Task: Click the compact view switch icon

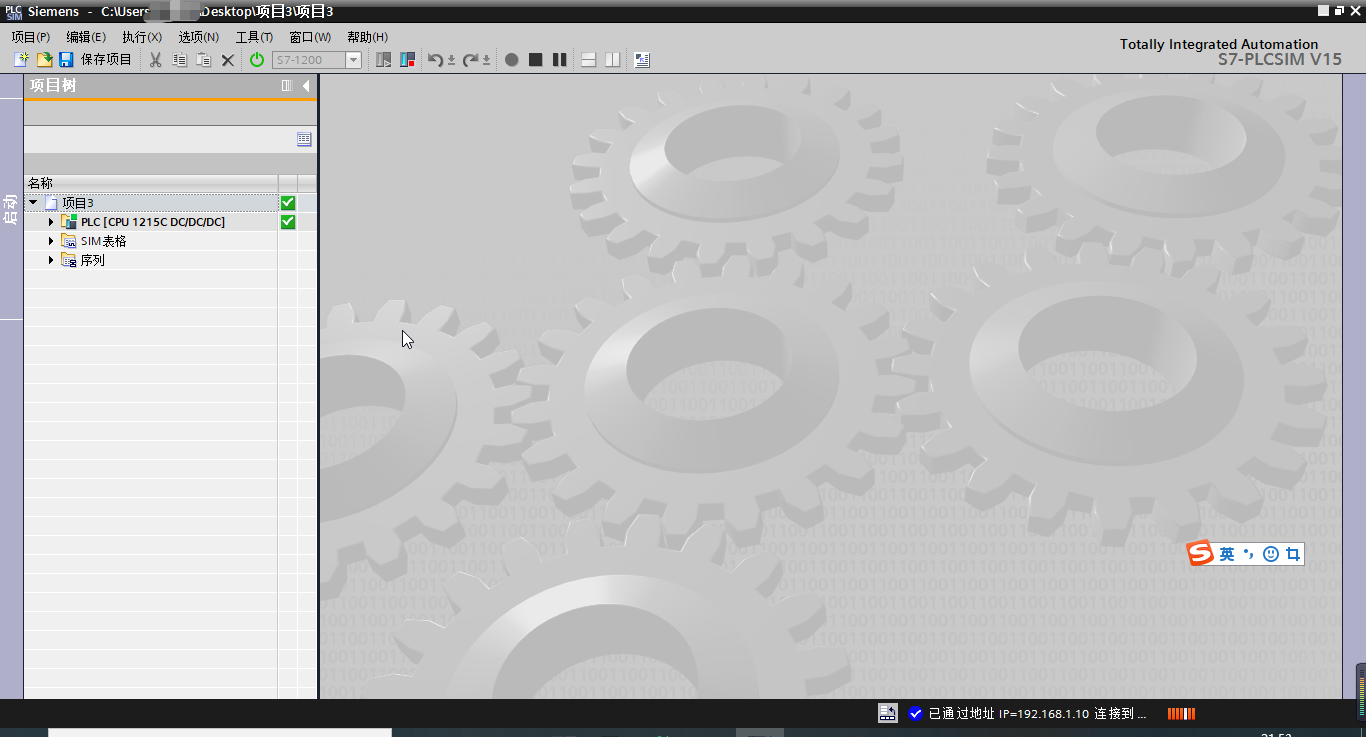Action: click(x=383, y=60)
